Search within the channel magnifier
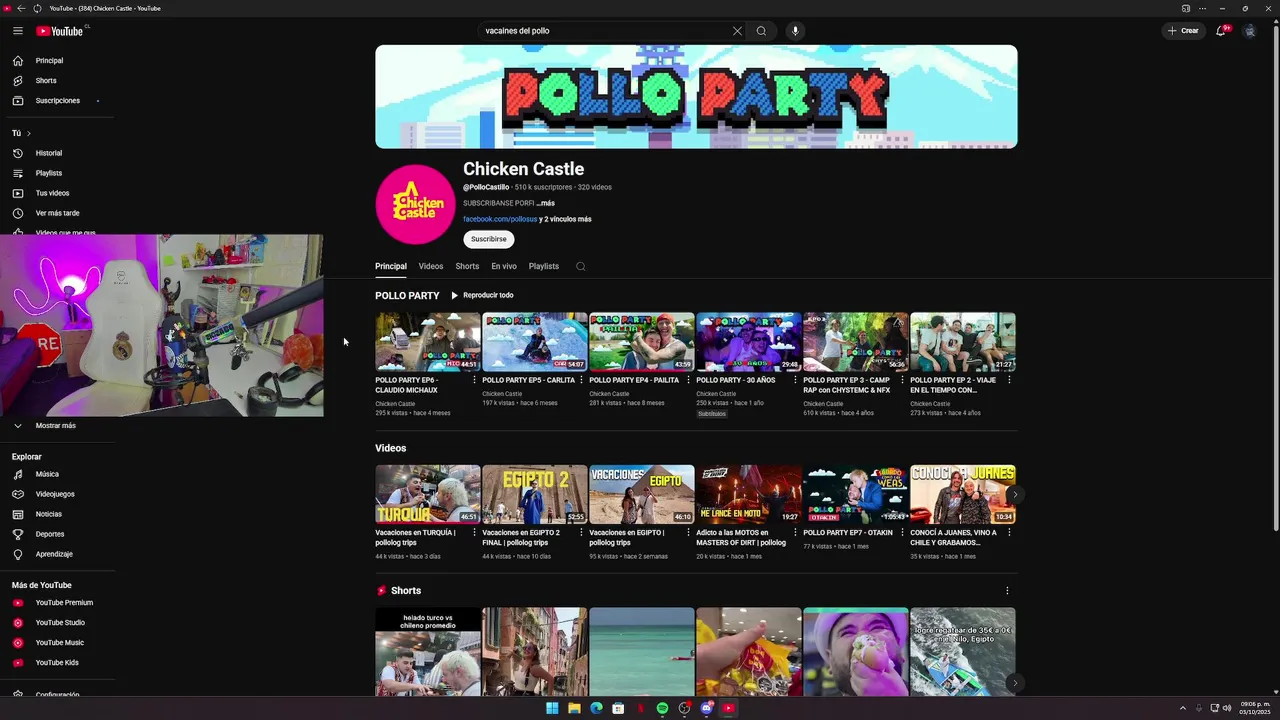Viewport: 1280px width, 720px height. tap(581, 267)
